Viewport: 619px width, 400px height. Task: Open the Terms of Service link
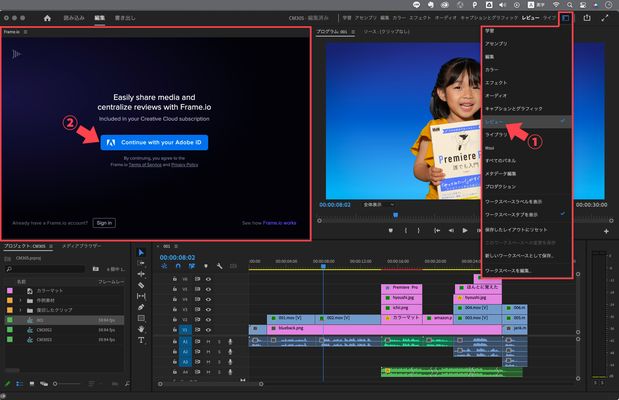[145, 165]
